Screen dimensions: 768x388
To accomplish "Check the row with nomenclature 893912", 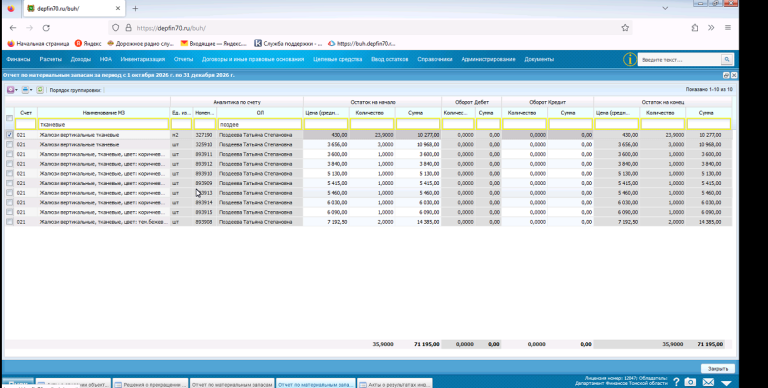I will point(9,164).
